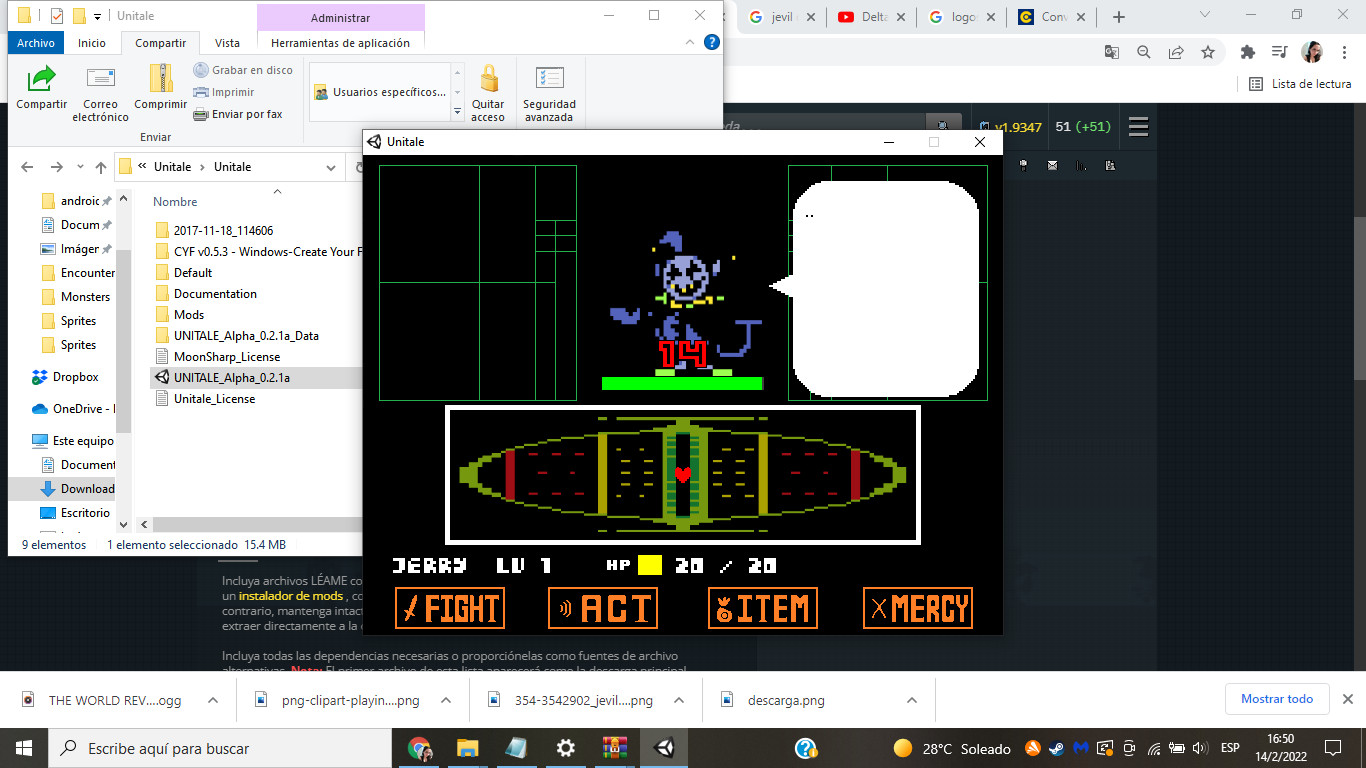Open Quick Access Toolbar customize dropdown arrow

(x=97, y=16)
